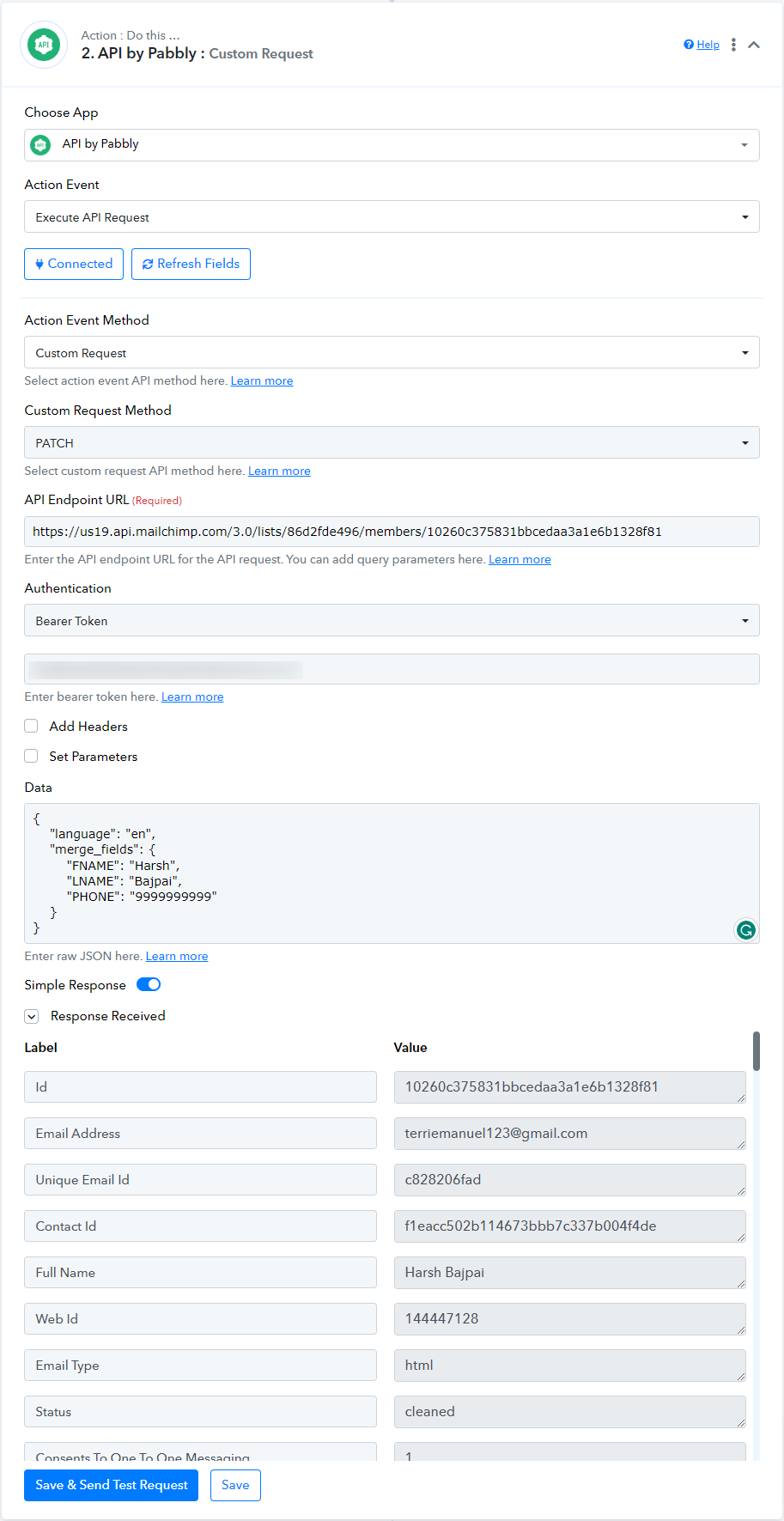Open the Action Event Method dropdown

(x=392, y=352)
